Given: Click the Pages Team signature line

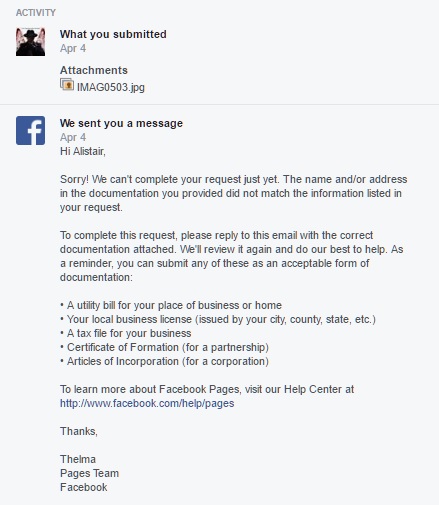Looking at the screenshot, I should (89, 473).
